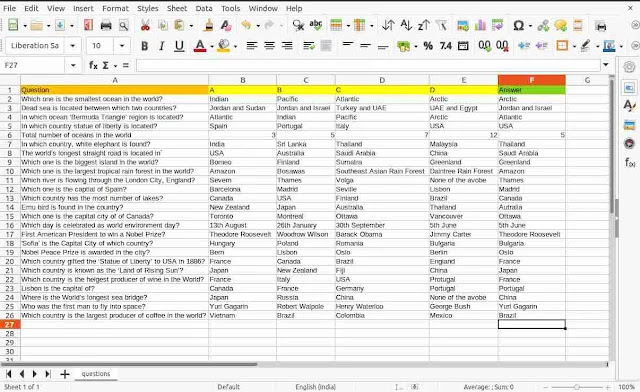Toggle Center Vertically alignment
The width and height of the screenshot is (640, 392).
365,46
